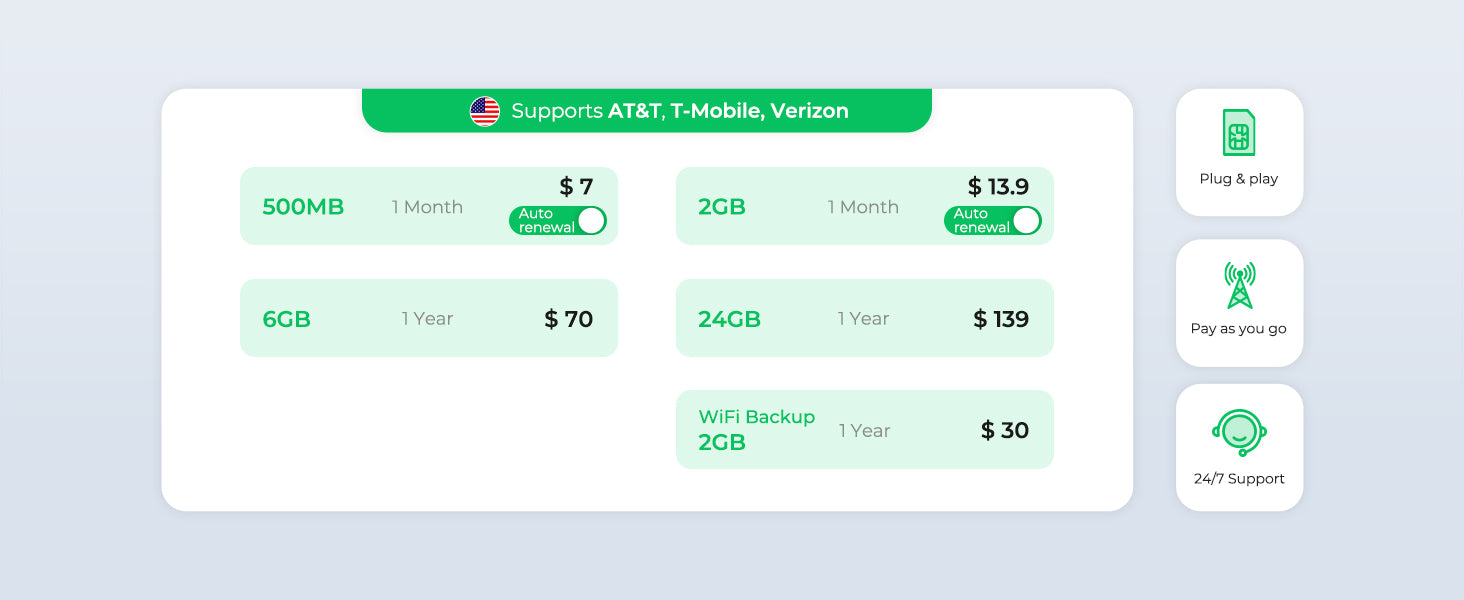Image resolution: width=1464 pixels, height=600 pixels.
Task: Click the 2GB monthly plan label
Action: click(722, 207)
